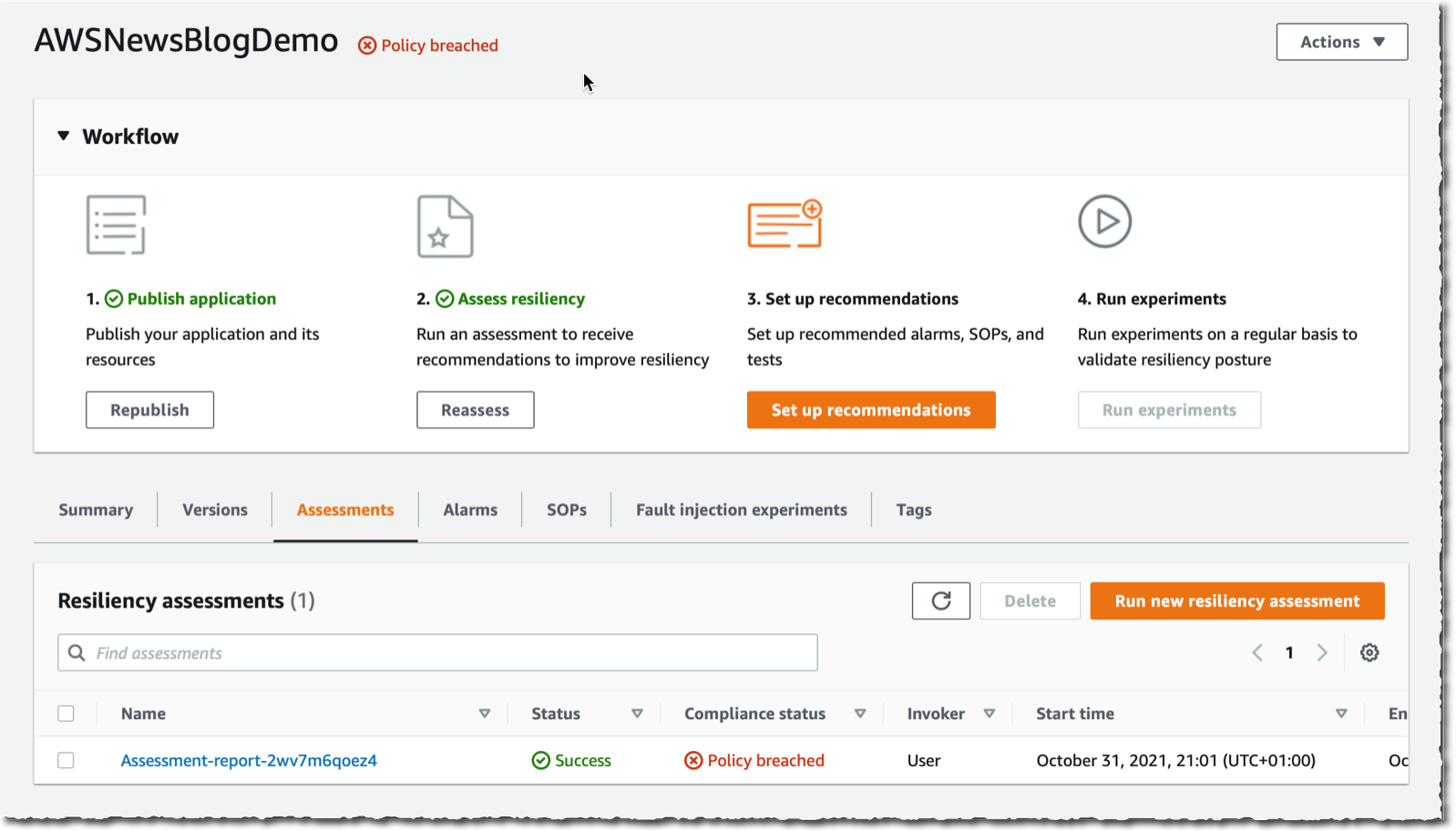Click page number 1 in pagination
This screenshot has width=1456, height=831.
coord(1289,652)
